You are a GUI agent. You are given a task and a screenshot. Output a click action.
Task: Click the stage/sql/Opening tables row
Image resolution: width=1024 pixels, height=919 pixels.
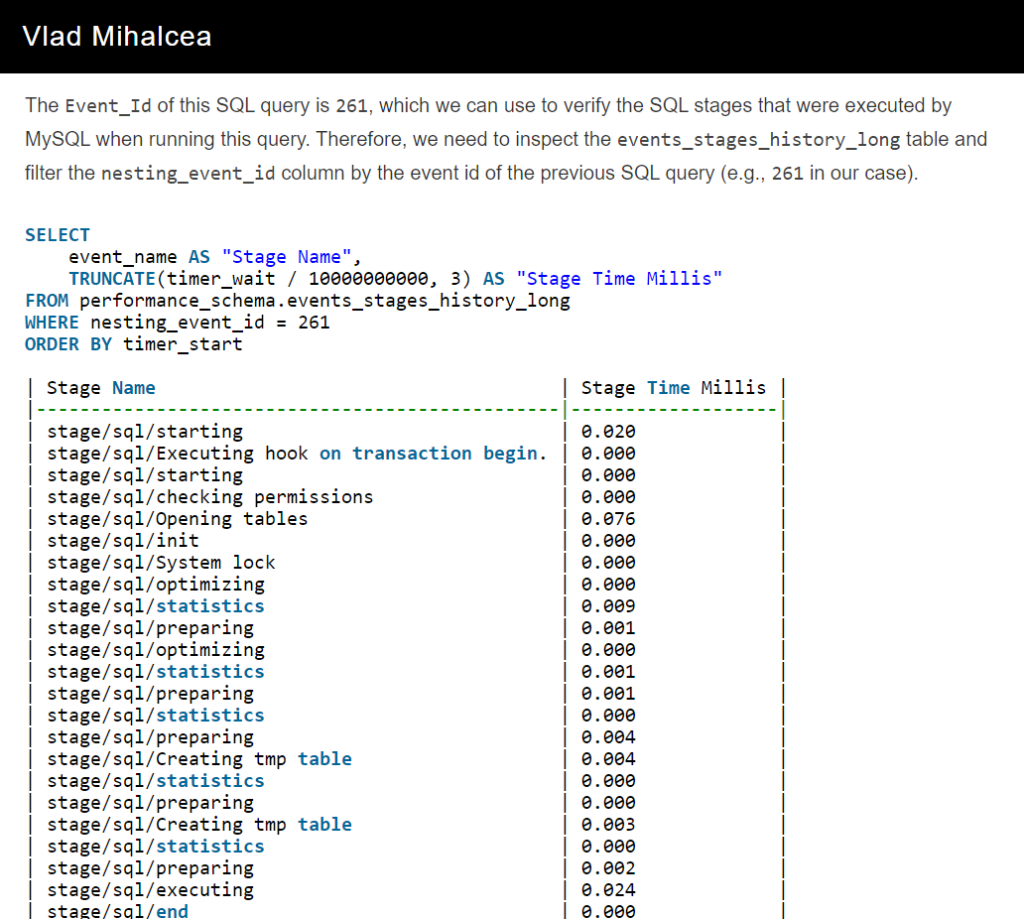click(x=177, y=519)
